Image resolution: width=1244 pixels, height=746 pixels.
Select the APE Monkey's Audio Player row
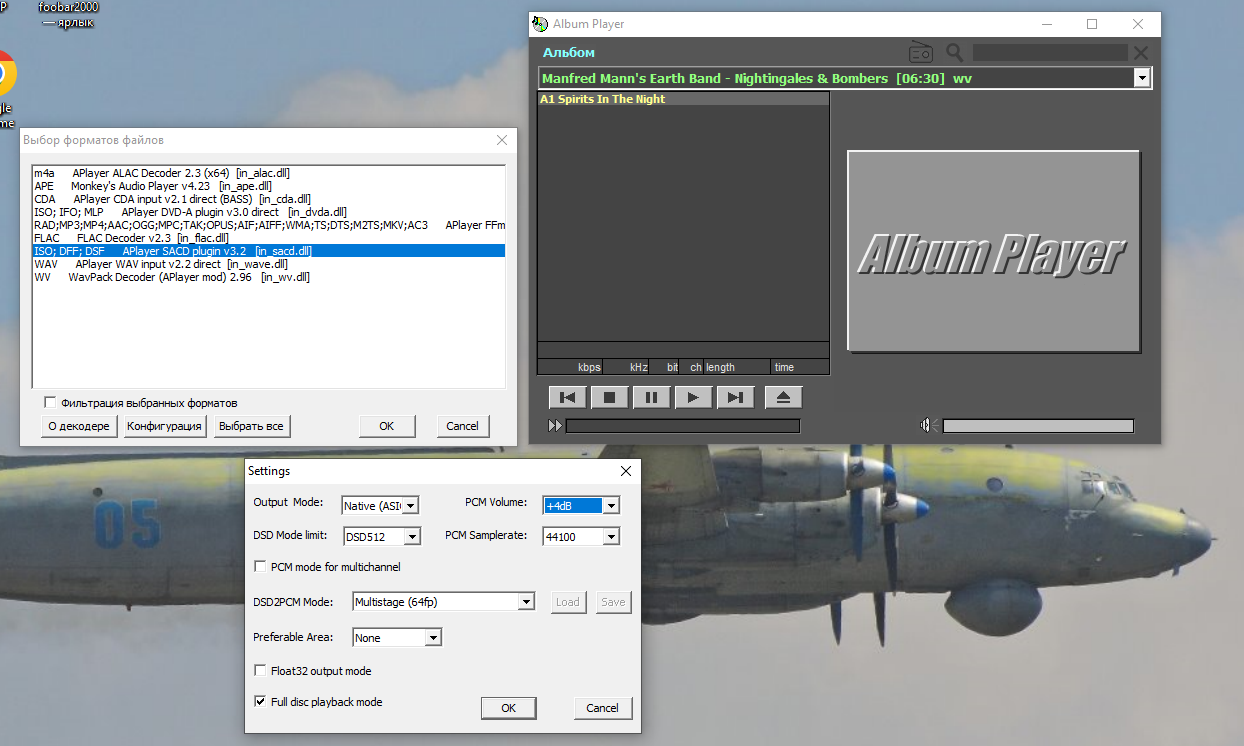pyautogui.click(x=269, y=186)
